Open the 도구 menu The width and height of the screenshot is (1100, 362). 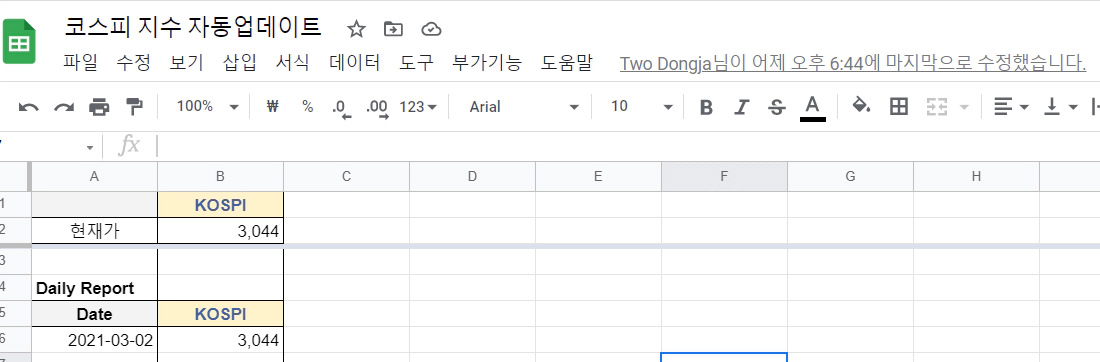click(417, 63)
